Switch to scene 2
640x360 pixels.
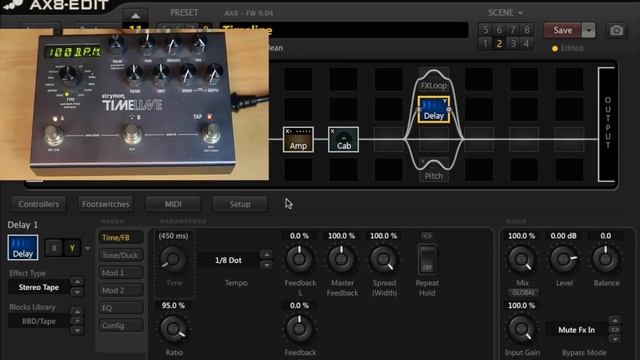click(x=499, y=43)
